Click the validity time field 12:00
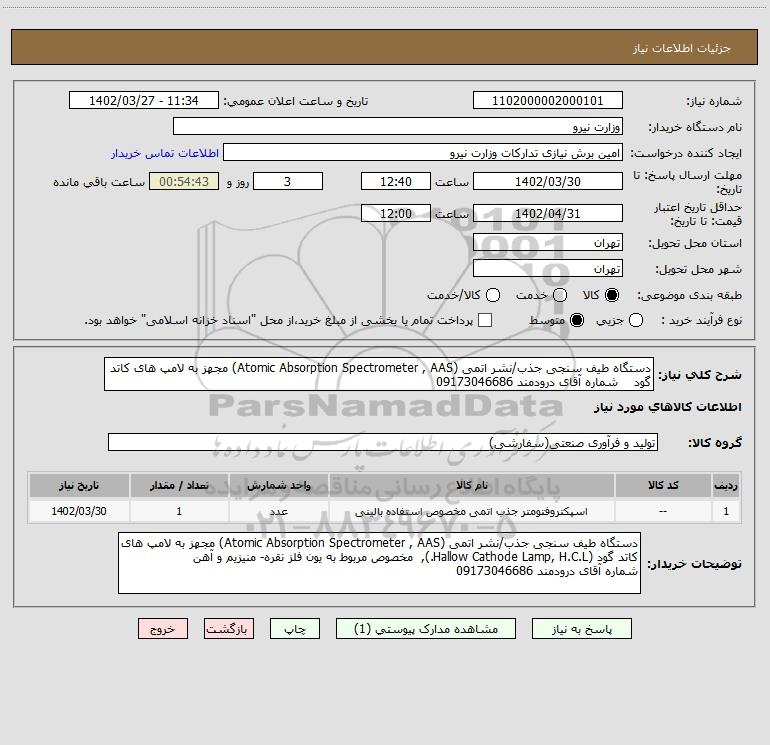Viewport: 770px width, 745px height. point(396,213)
